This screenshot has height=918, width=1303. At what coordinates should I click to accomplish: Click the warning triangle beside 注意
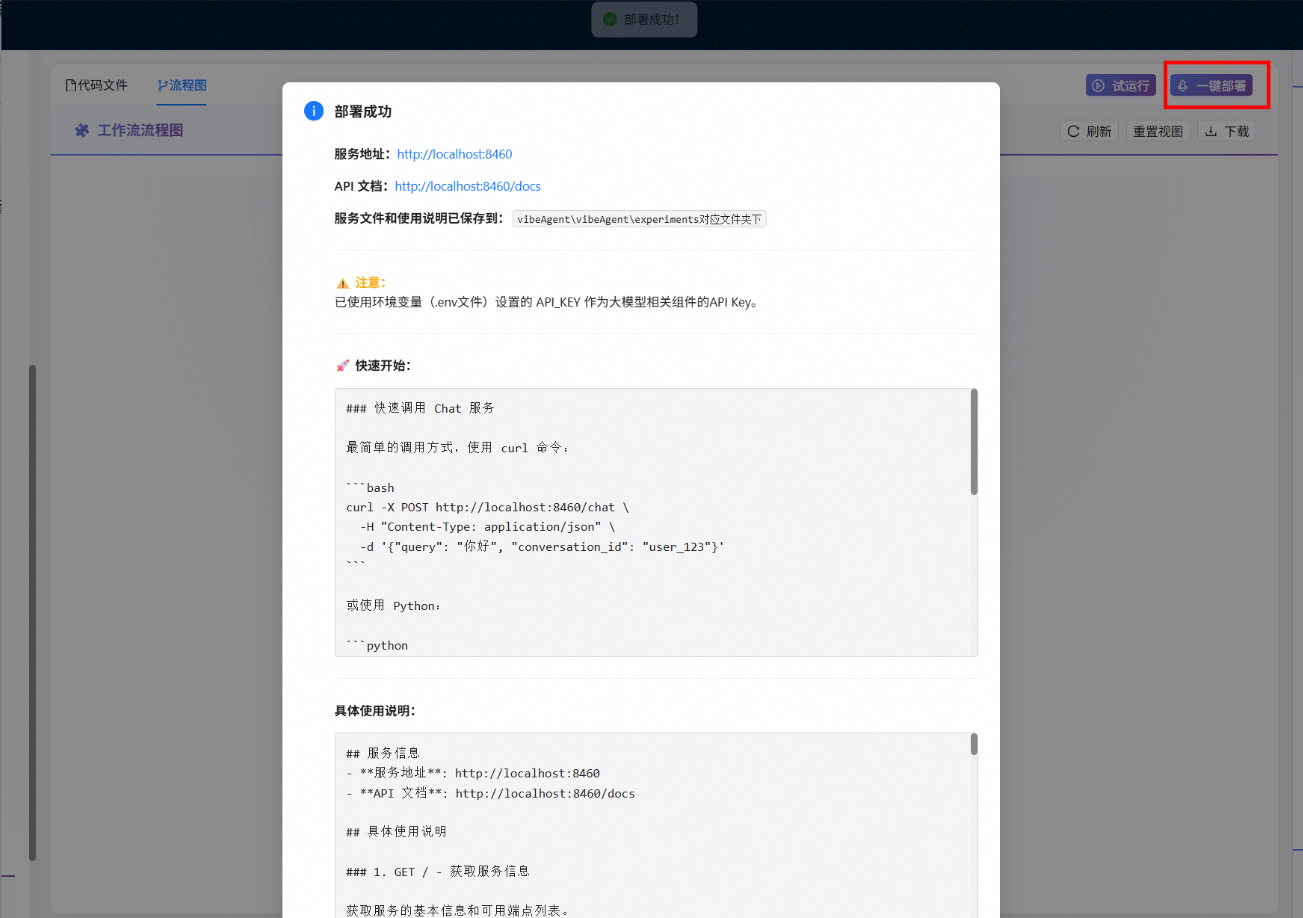342,283
